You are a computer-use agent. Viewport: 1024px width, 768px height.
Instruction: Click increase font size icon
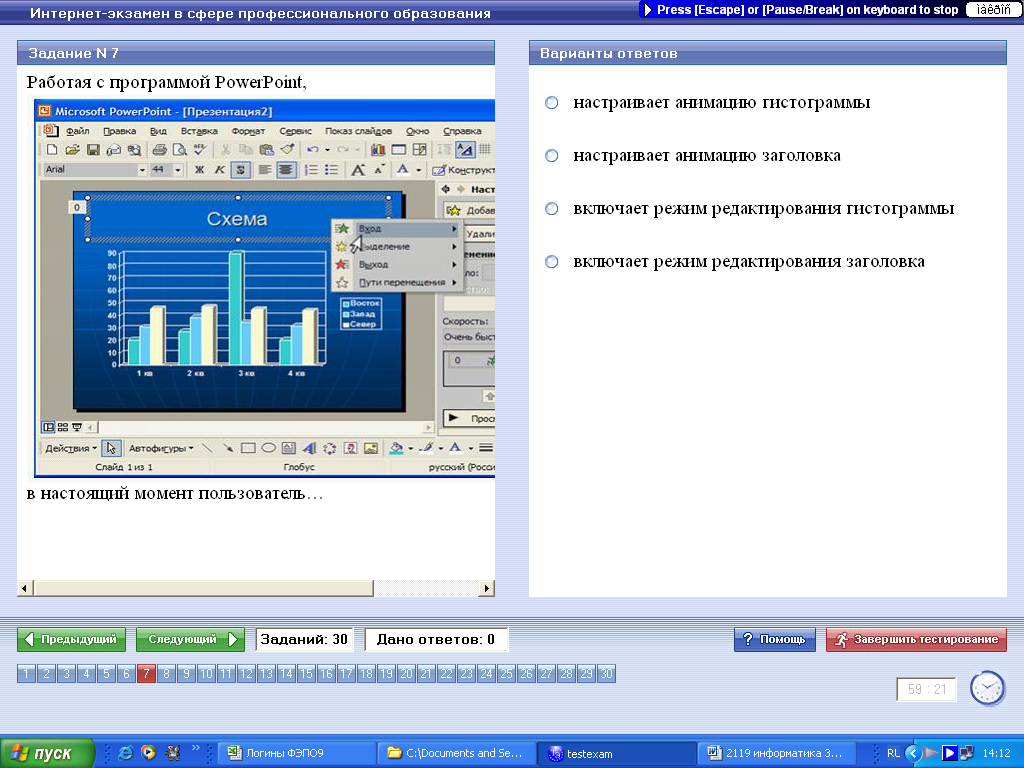click(x=358, y=170)
